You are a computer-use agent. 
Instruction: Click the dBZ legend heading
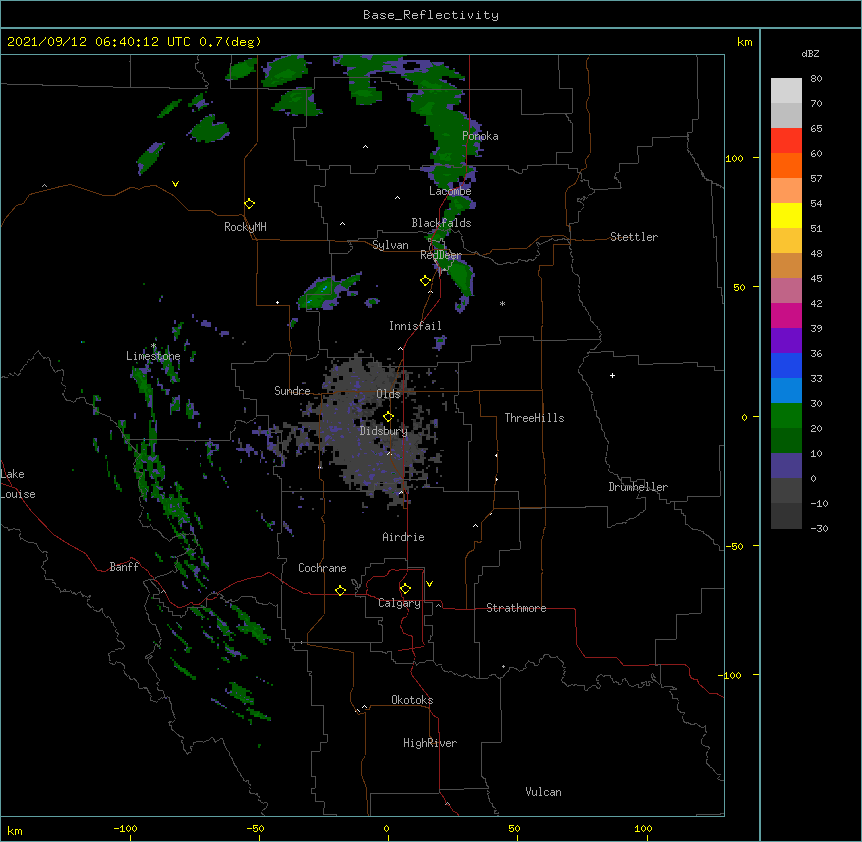pyautogui.click(x=810, y=54)
